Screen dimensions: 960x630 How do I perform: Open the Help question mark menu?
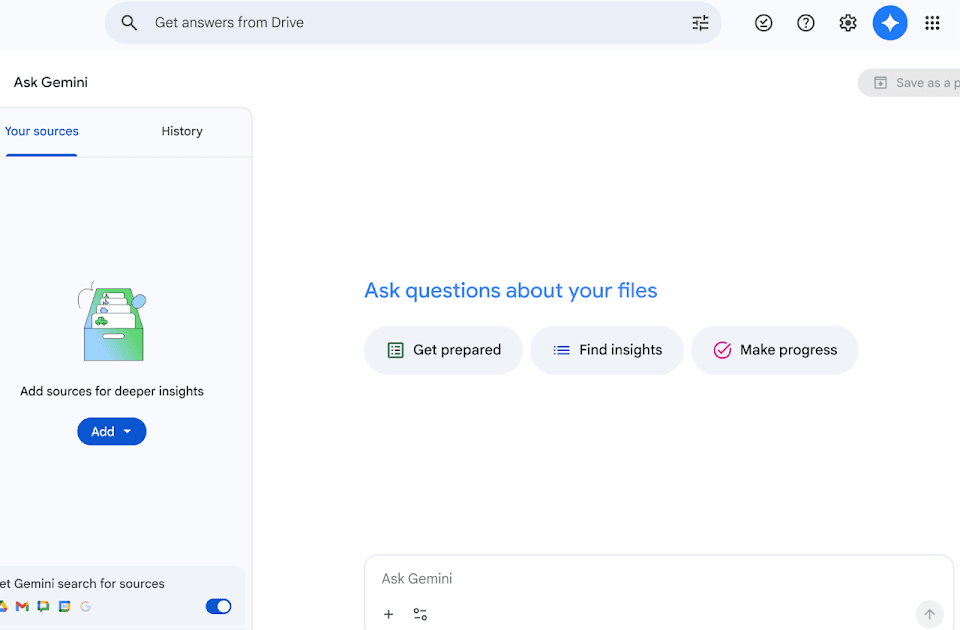(x=806, y=23)
